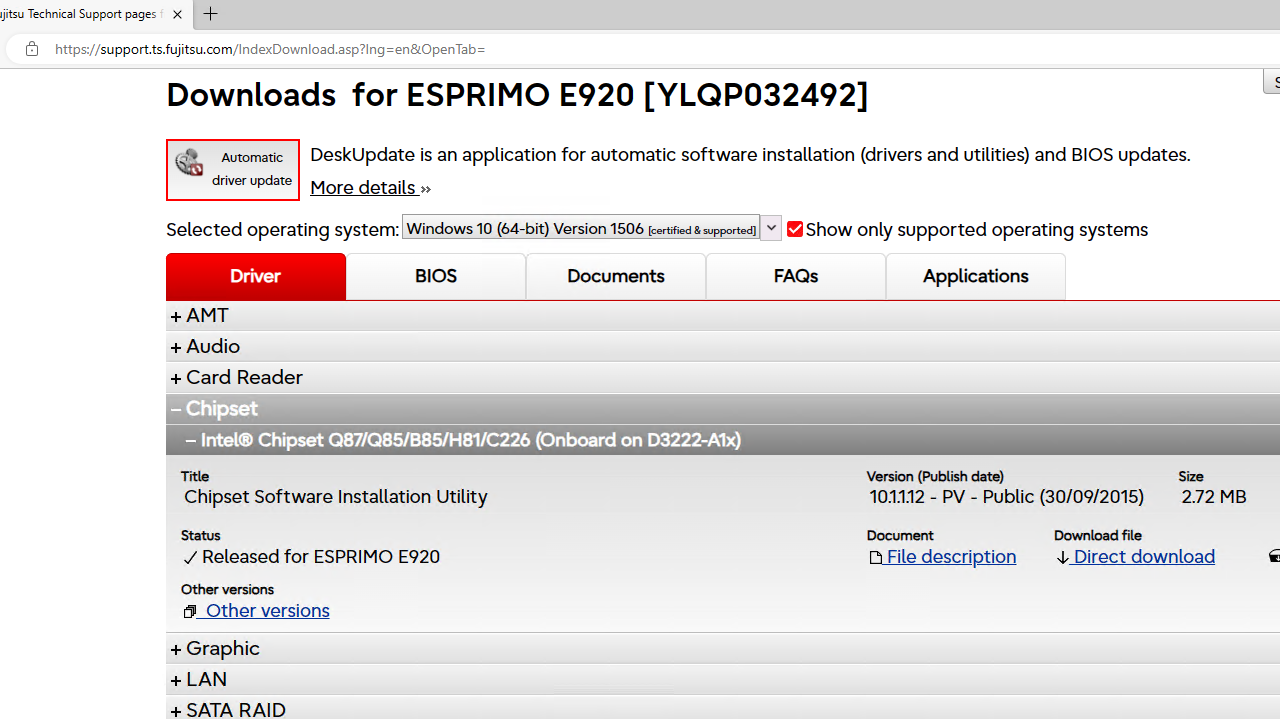Select the Driver tab
The width and height of the screenshot is (1280, 719).
point(256,276)
